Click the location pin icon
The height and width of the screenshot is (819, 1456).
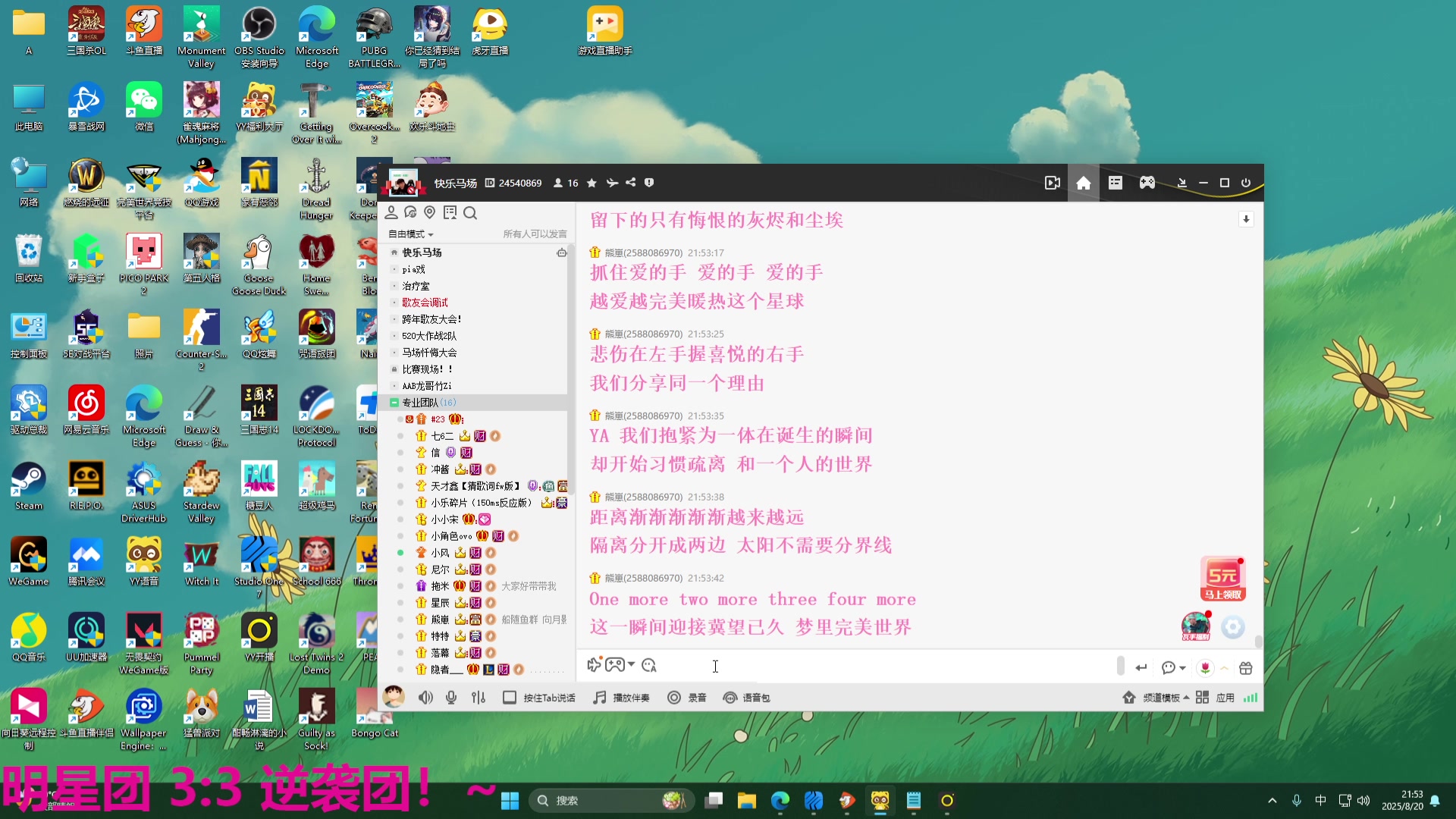430,213
